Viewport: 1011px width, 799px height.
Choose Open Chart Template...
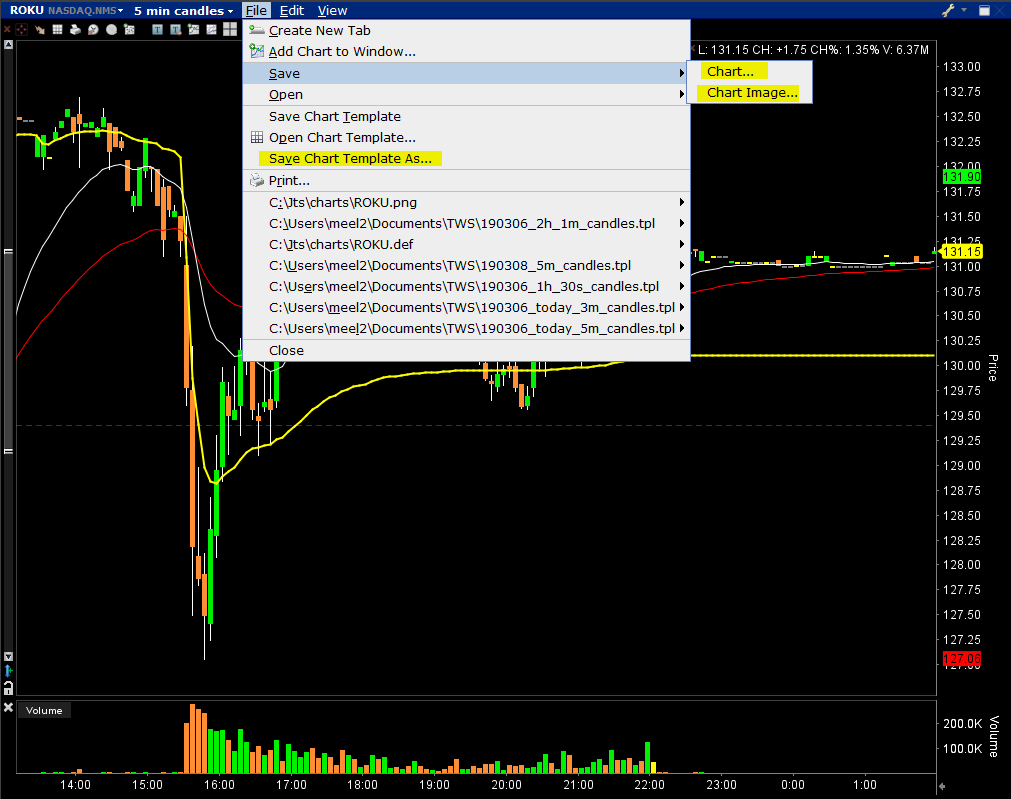tap(466, 137)
